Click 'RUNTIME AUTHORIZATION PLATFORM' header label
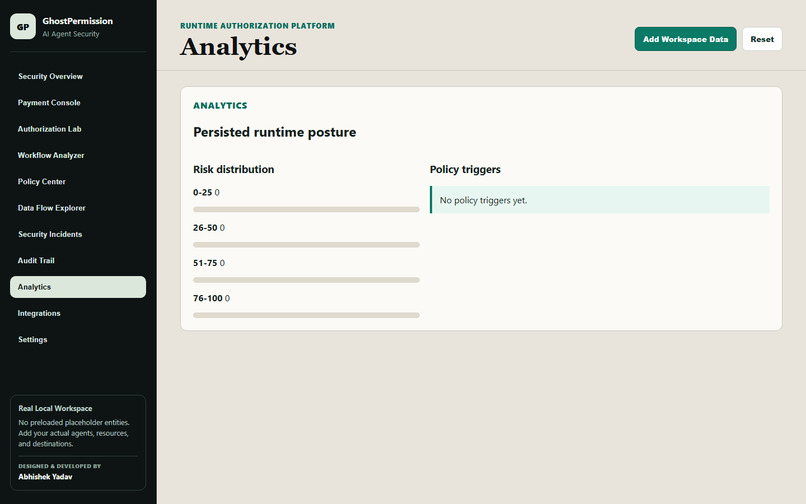Screen dimensions: 806x504 pyautogui.click(x=258, y=26)
